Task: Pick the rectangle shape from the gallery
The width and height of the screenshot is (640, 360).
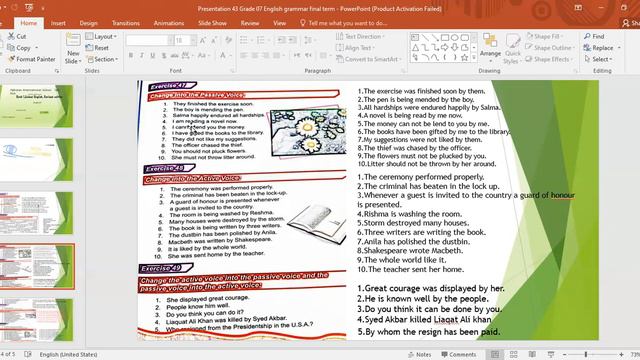Action: pyautogui.click(x=445, y=38)
